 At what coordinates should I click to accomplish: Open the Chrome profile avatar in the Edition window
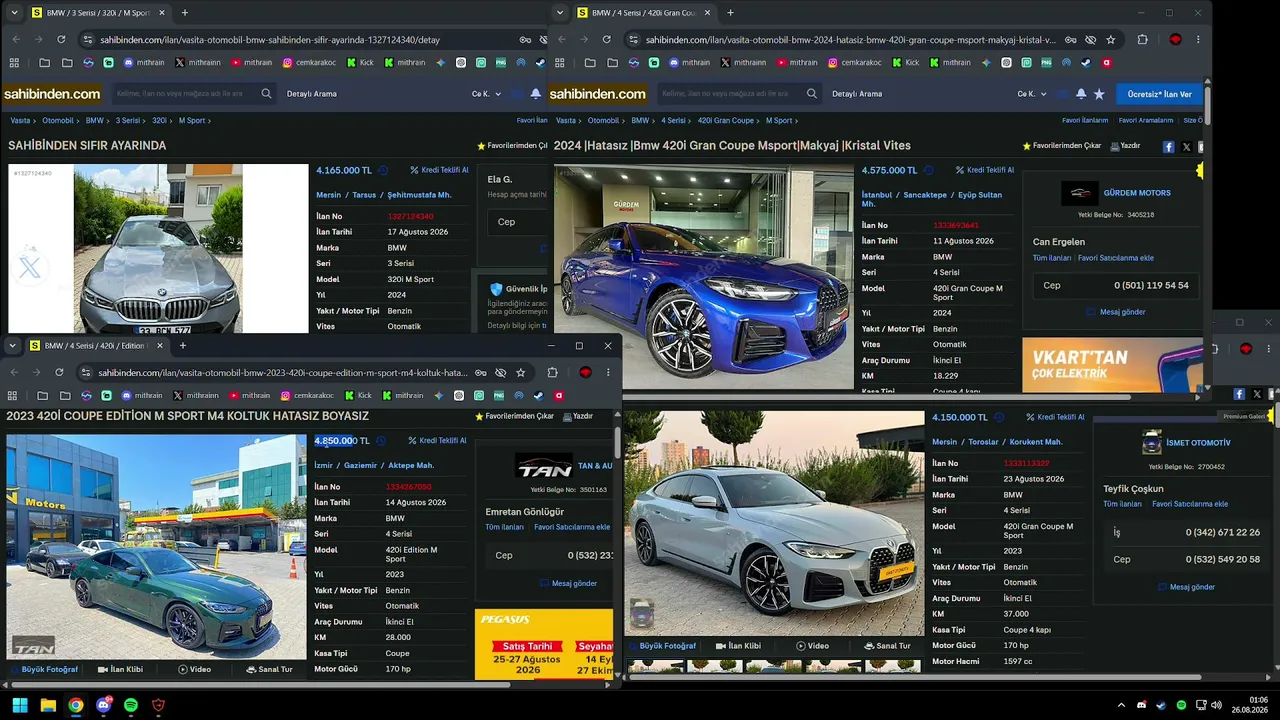pos(586,373)
